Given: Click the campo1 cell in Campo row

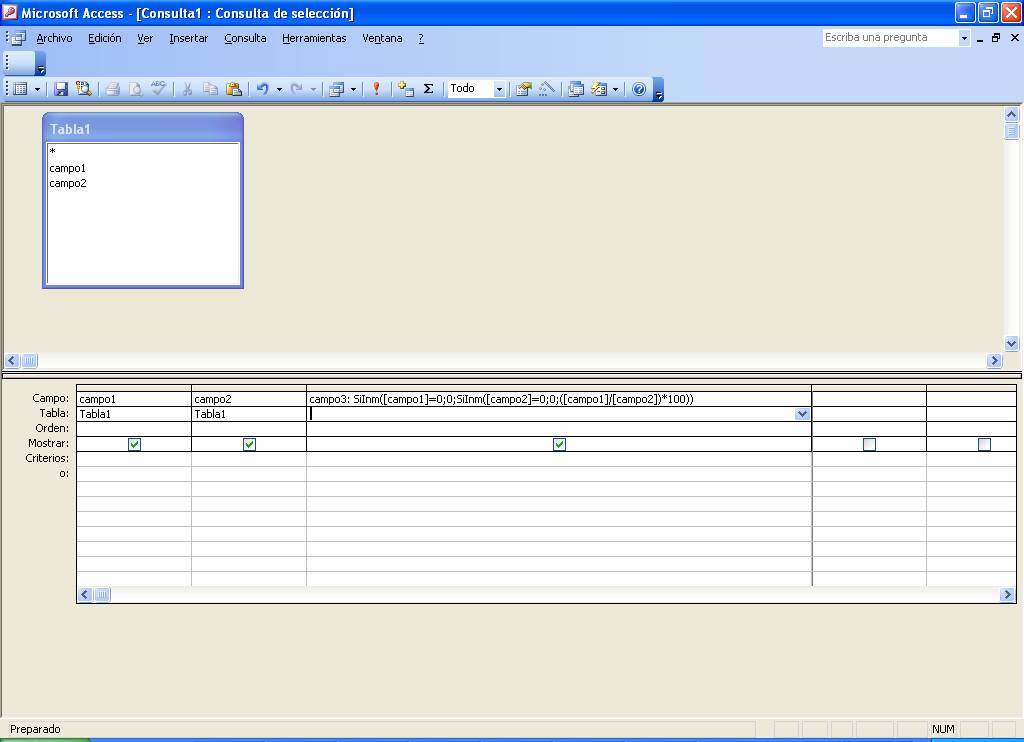Looking at the screenshot, I should coord(134,399).
